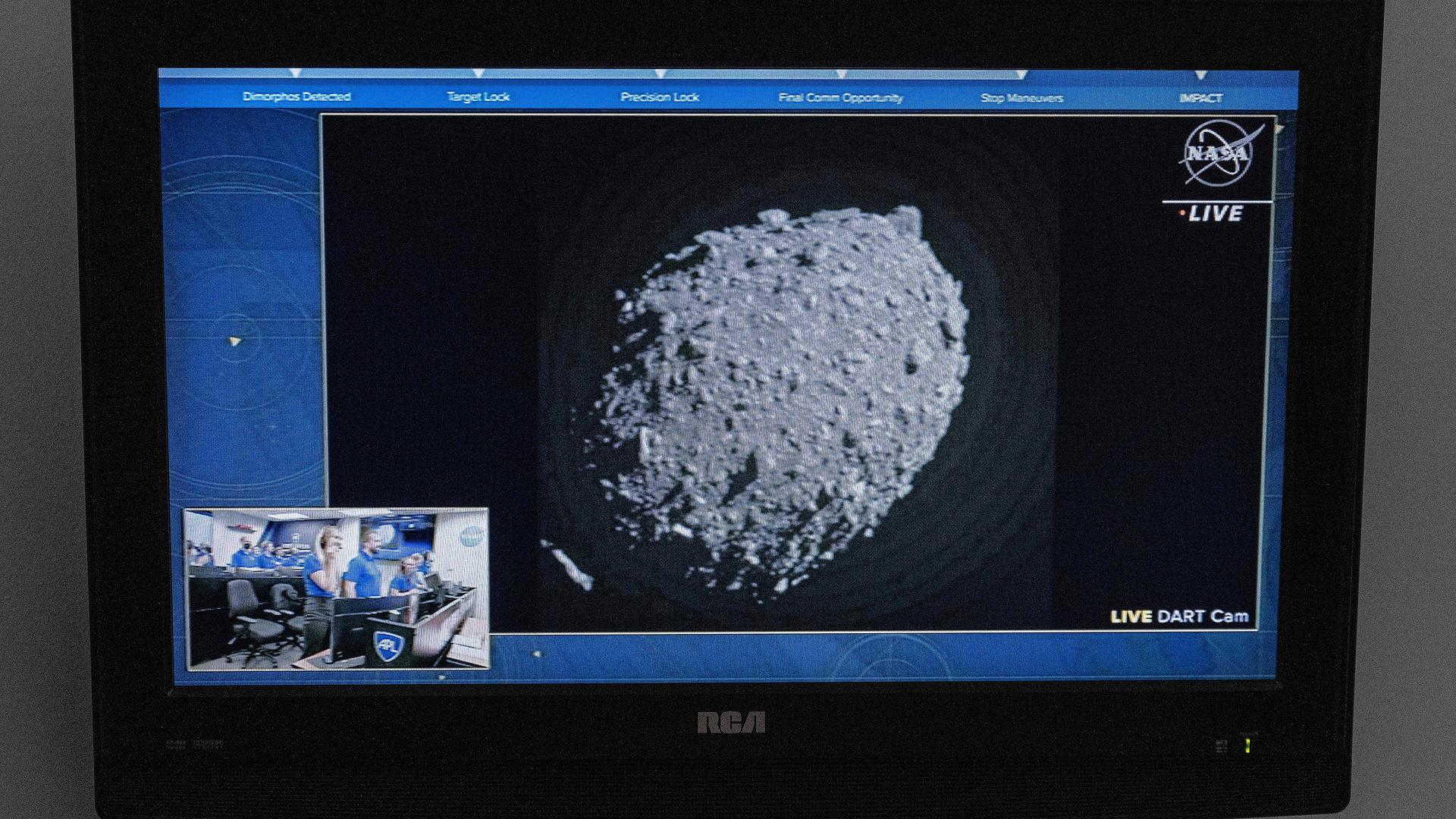
Task: Click the NASA logo
Action: (1220, 155)
